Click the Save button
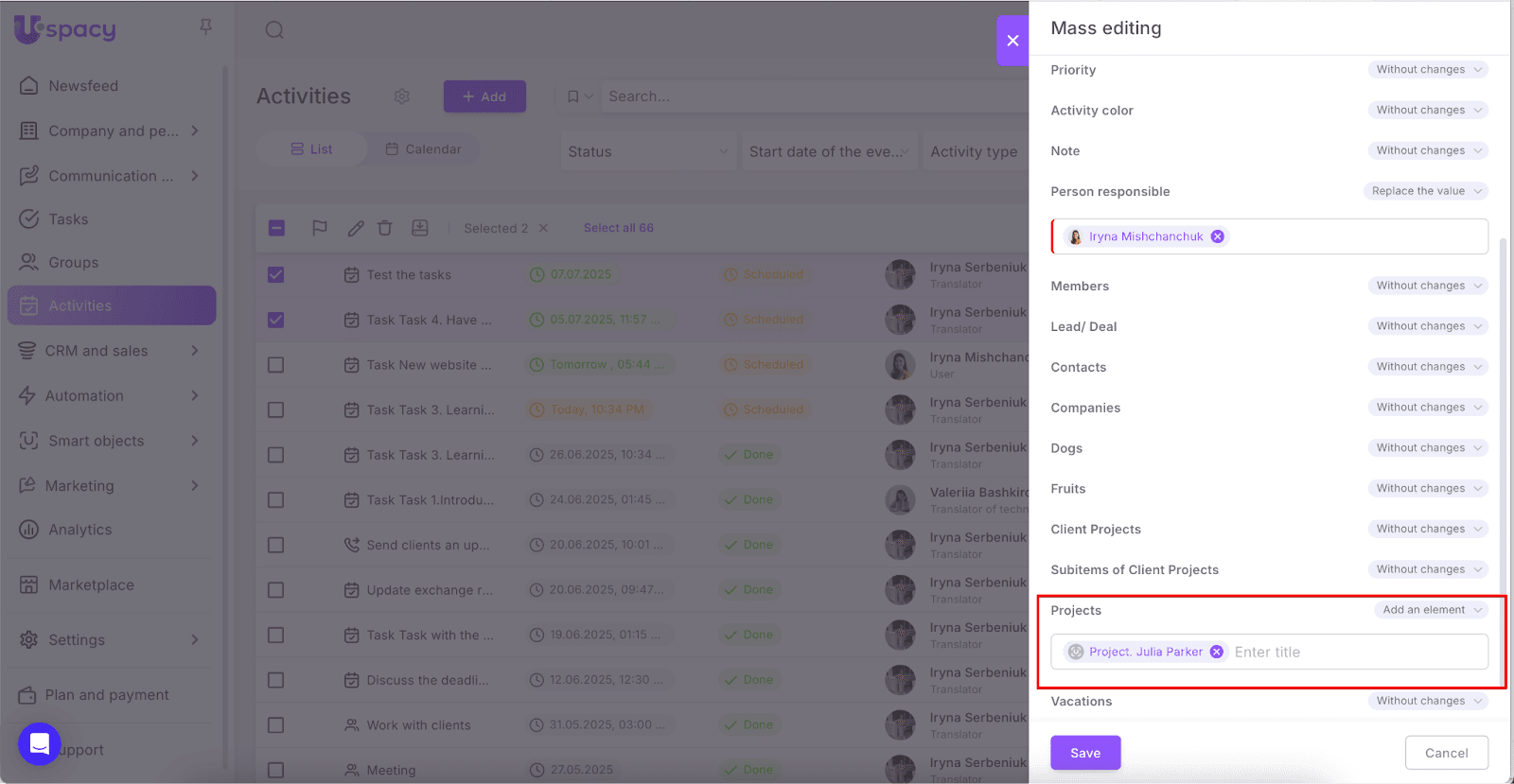1514x784 pixels. [1085, 753]
